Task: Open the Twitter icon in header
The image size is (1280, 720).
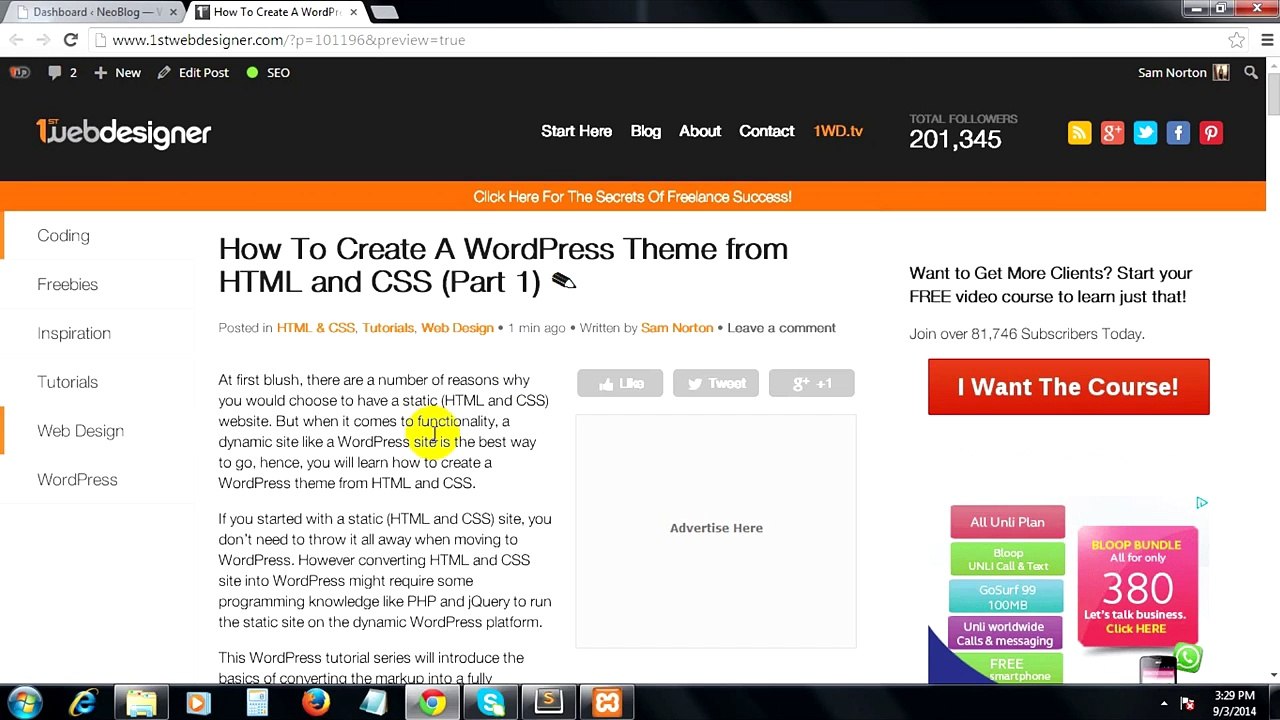Action: pyautogui.click(x=1145, y=133)
